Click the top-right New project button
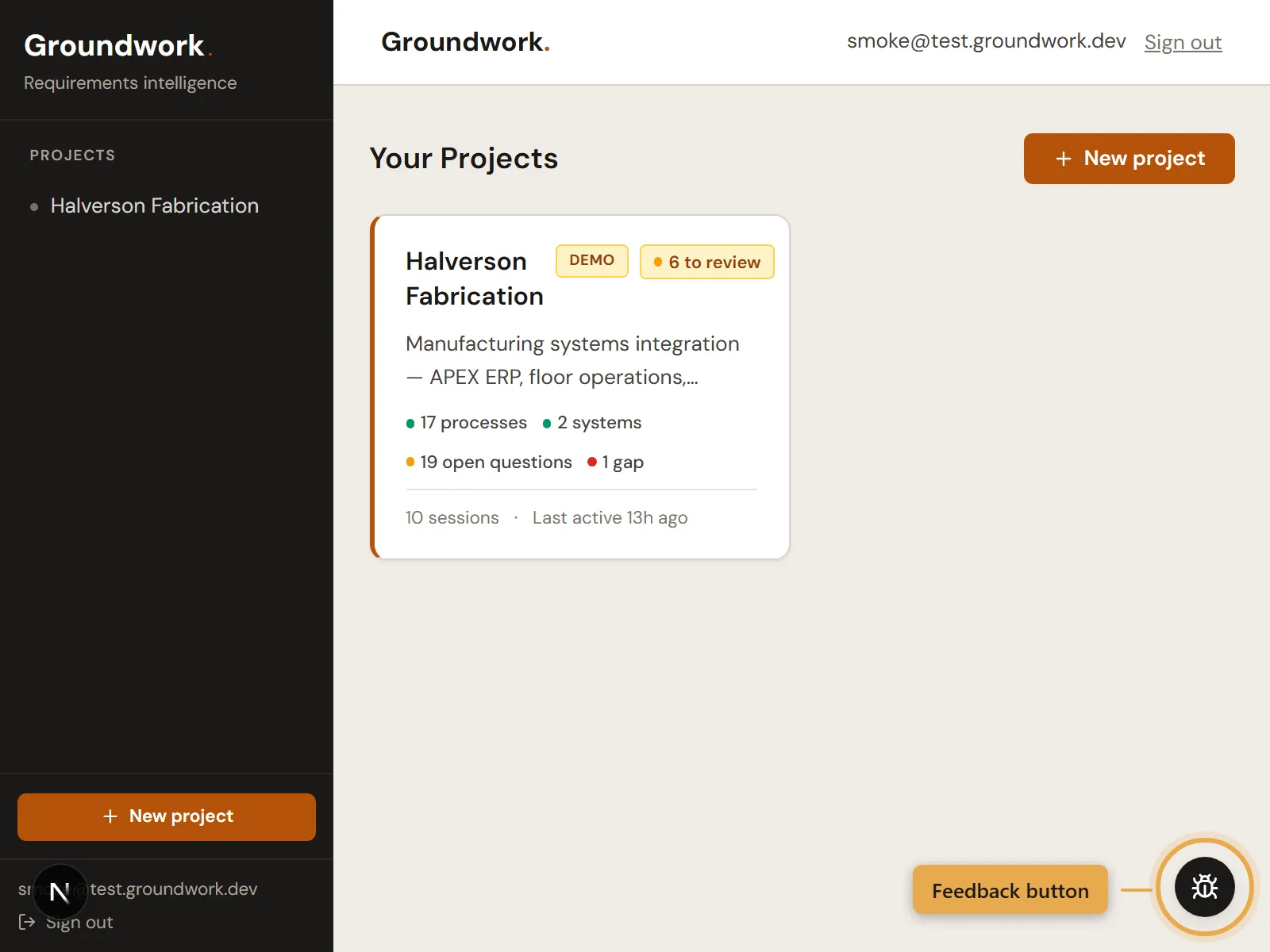Viewport: 1270px width, 952px height. pos(1129,159)
